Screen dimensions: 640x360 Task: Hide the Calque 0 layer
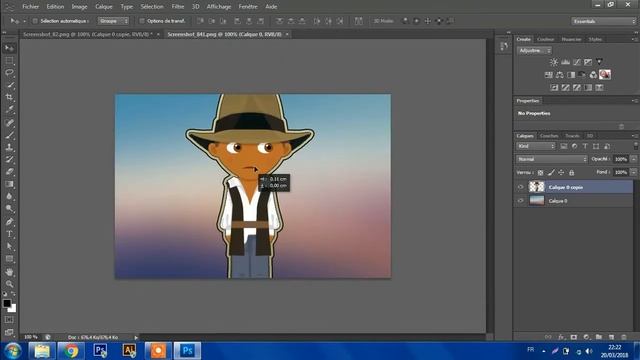[520, 200]
